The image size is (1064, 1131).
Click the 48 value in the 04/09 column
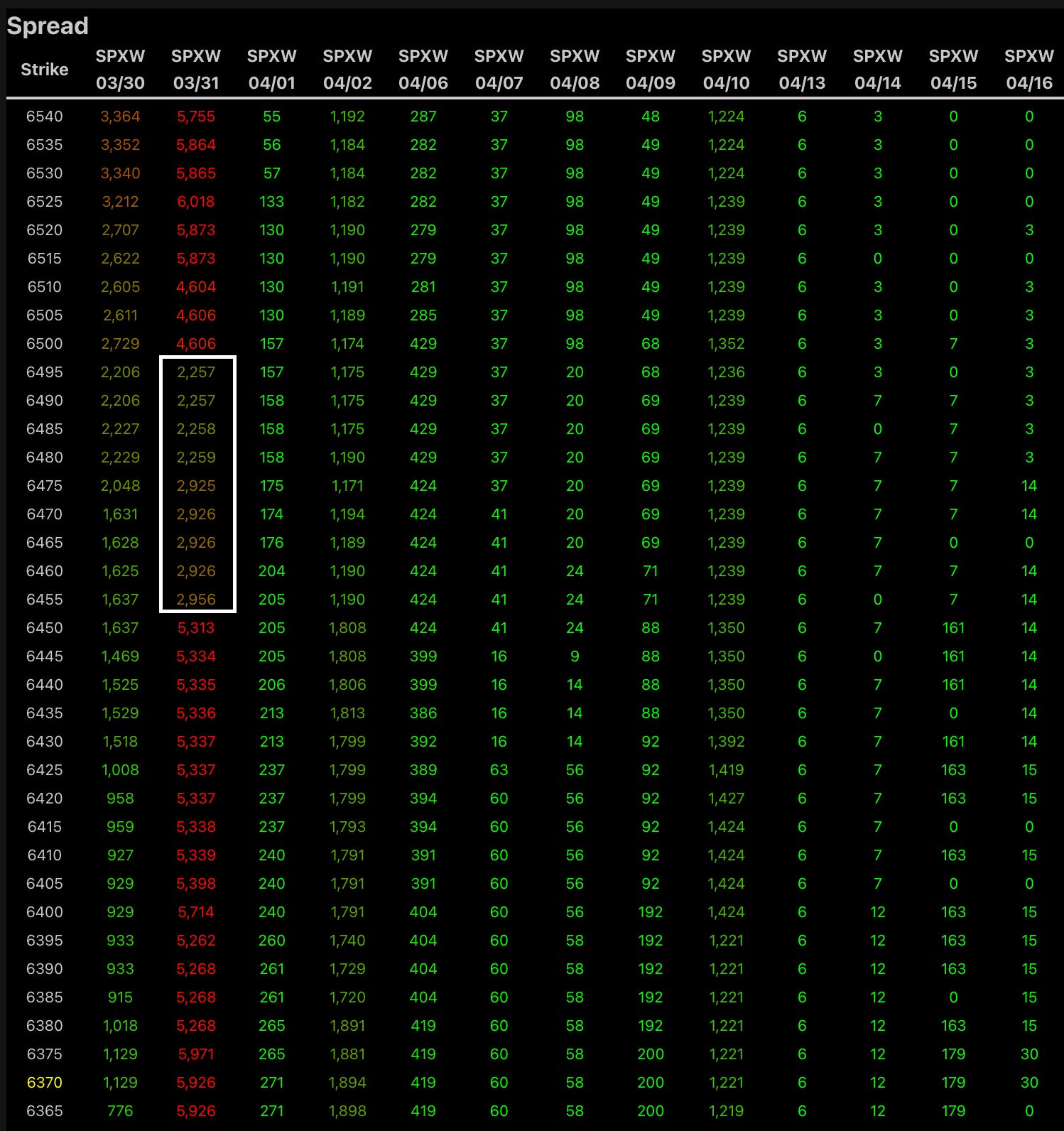[651, 117]
